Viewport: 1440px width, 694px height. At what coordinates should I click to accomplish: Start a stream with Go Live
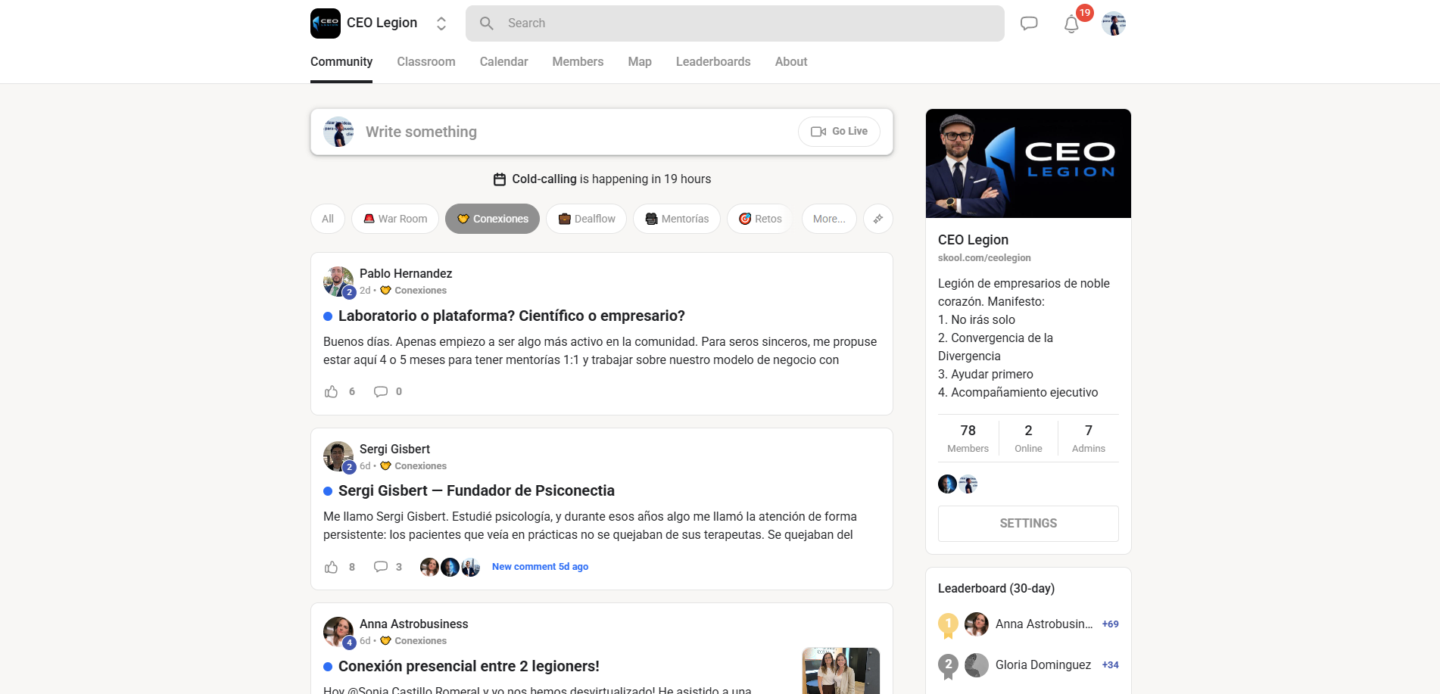pyautogui.click(x=840, y=132)
